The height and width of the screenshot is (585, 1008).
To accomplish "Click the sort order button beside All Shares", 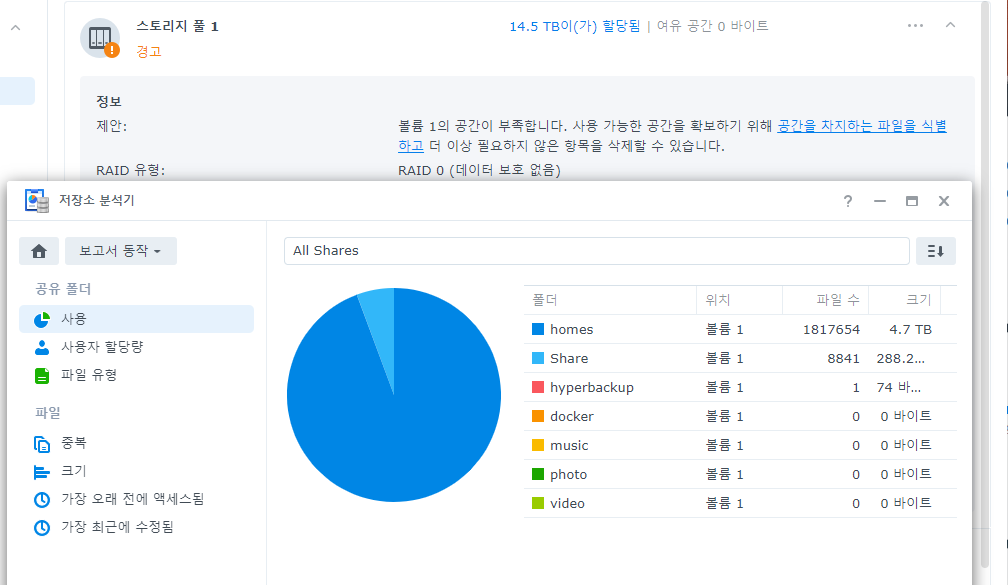I will (x=935, y=251).
